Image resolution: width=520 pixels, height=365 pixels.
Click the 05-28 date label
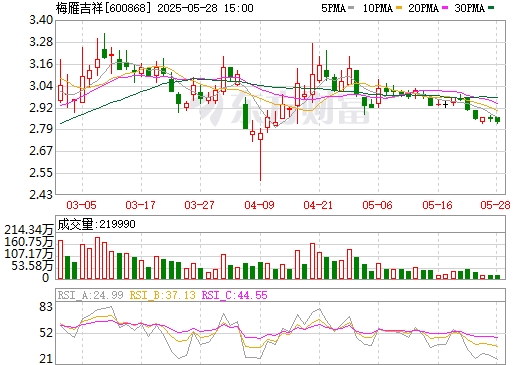coord(495,205)
